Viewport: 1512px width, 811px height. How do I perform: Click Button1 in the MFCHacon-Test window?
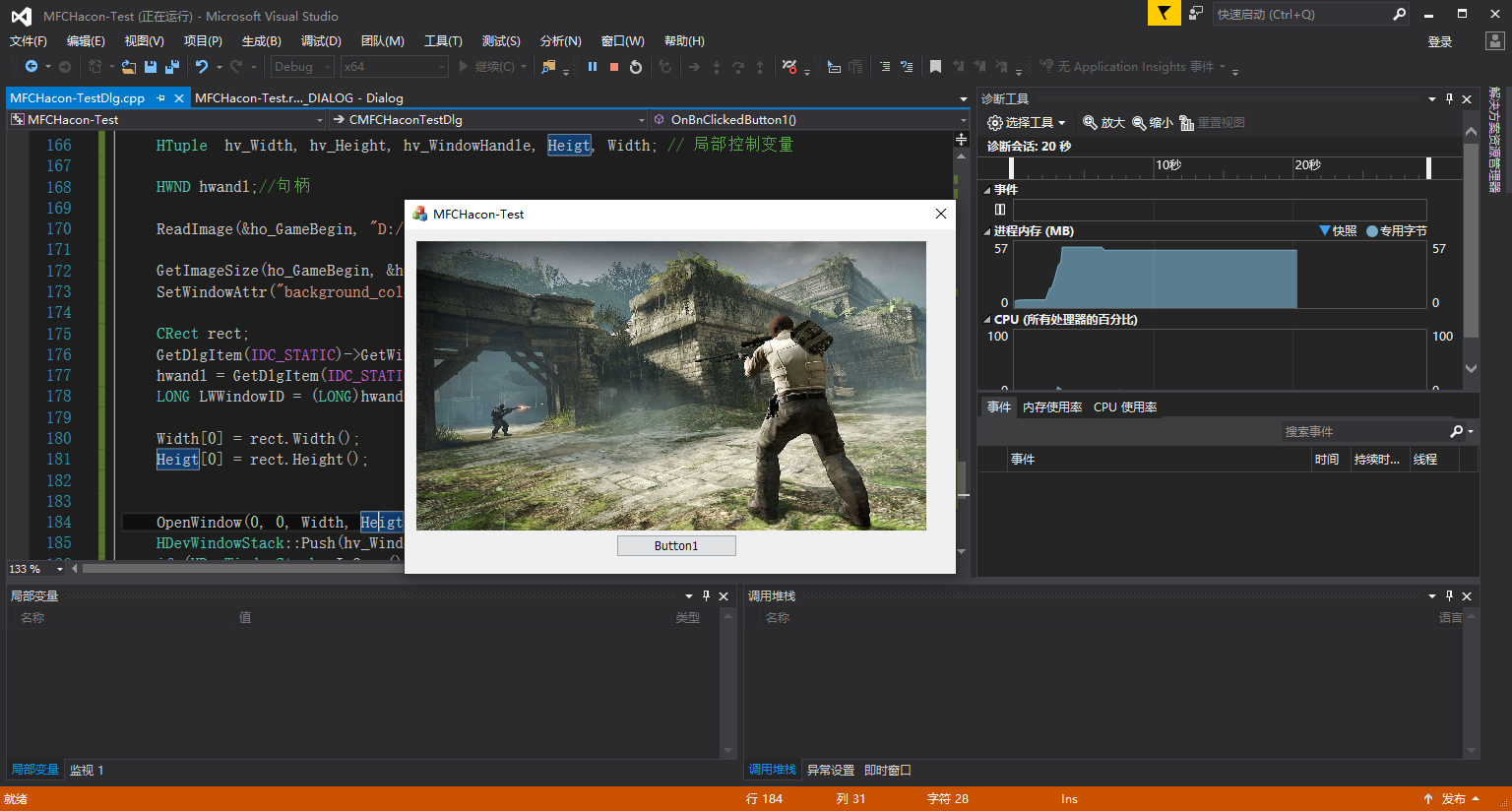(x=676, y=544)
